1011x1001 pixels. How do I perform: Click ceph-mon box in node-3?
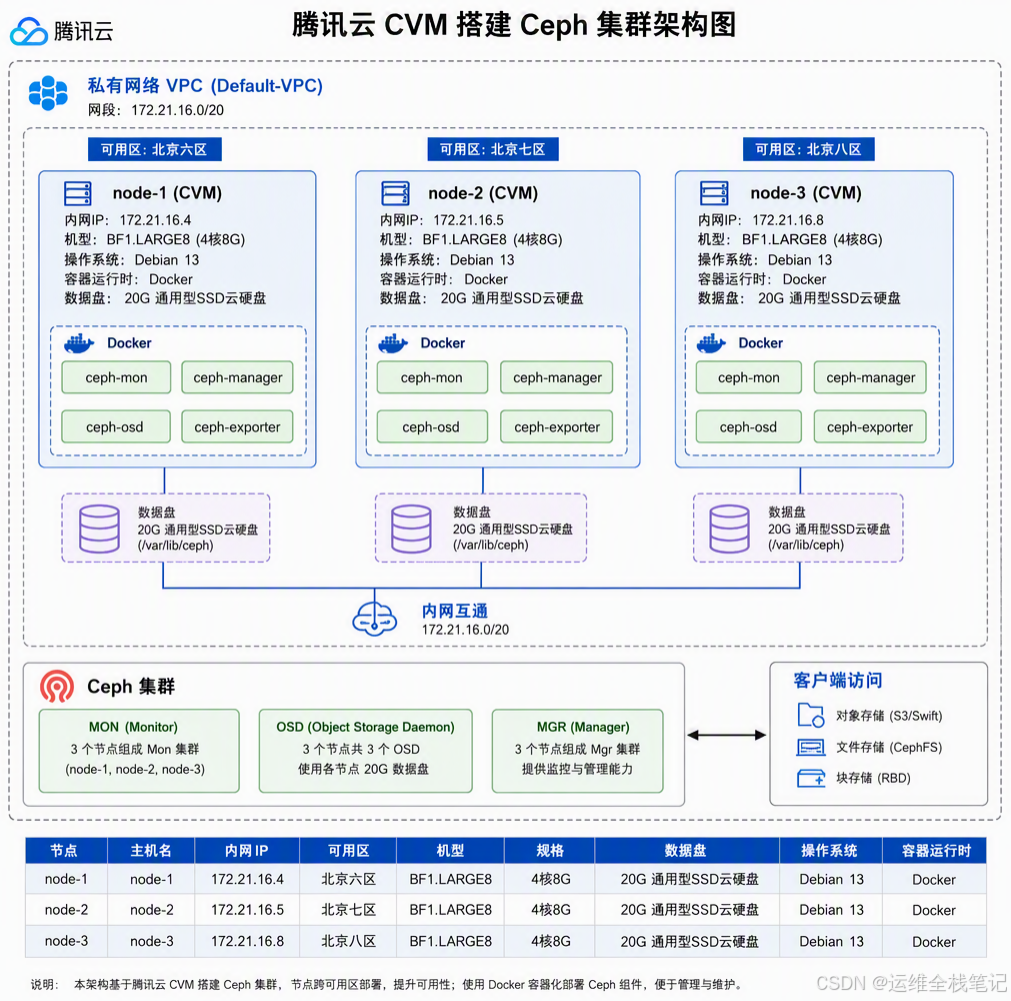pyautogui.click(x=749, y=377)
